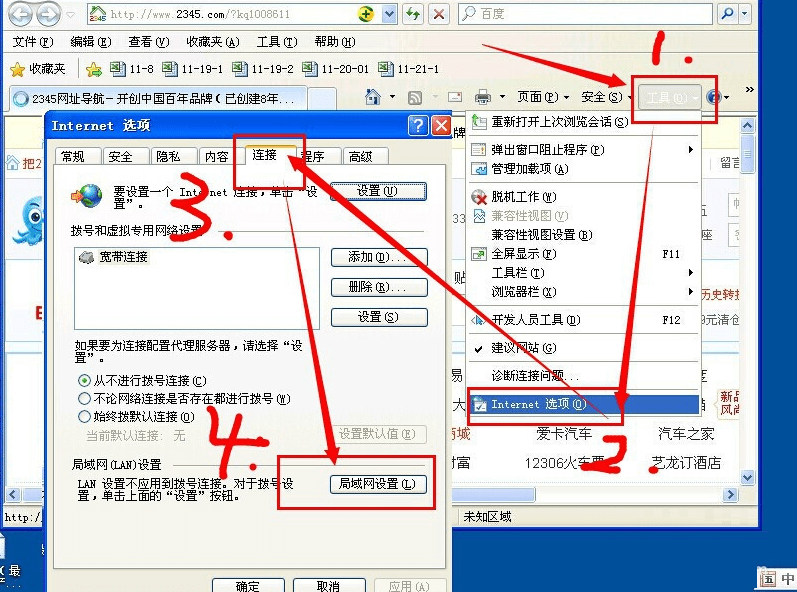Image resolution: width=797 pixels, height=592 pixels.
Task: Open the 11-21-1 favorites bookmark
Action: click(x=409, y=69)
